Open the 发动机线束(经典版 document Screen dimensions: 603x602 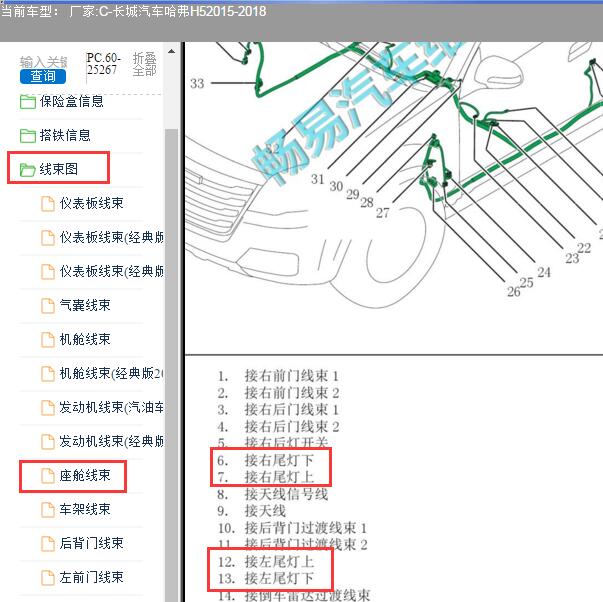click(112, 441)
